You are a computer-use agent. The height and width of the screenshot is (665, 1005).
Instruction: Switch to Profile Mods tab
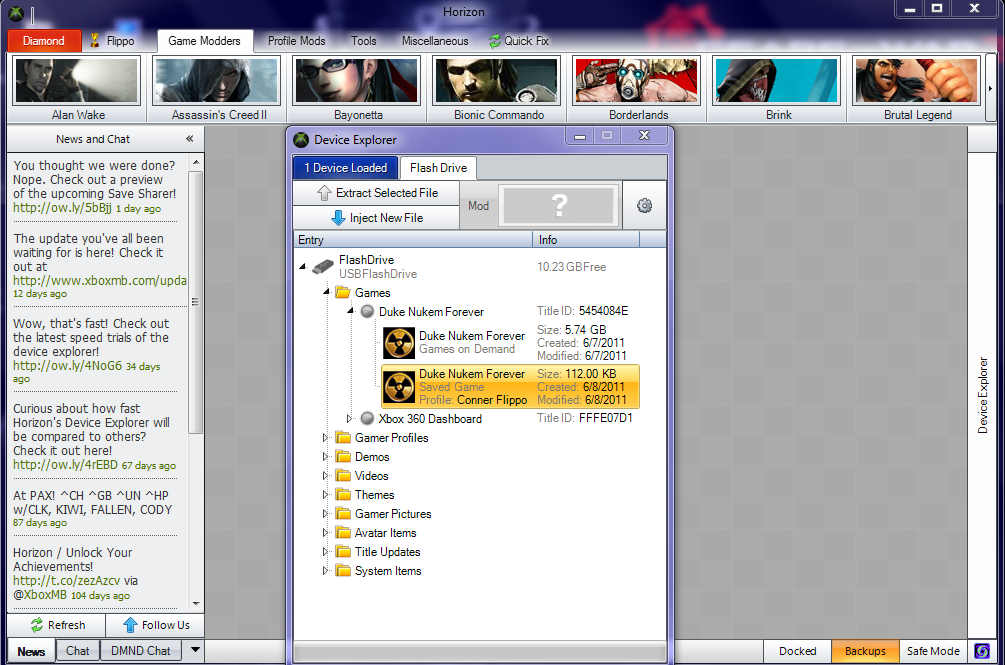[297, 41]
